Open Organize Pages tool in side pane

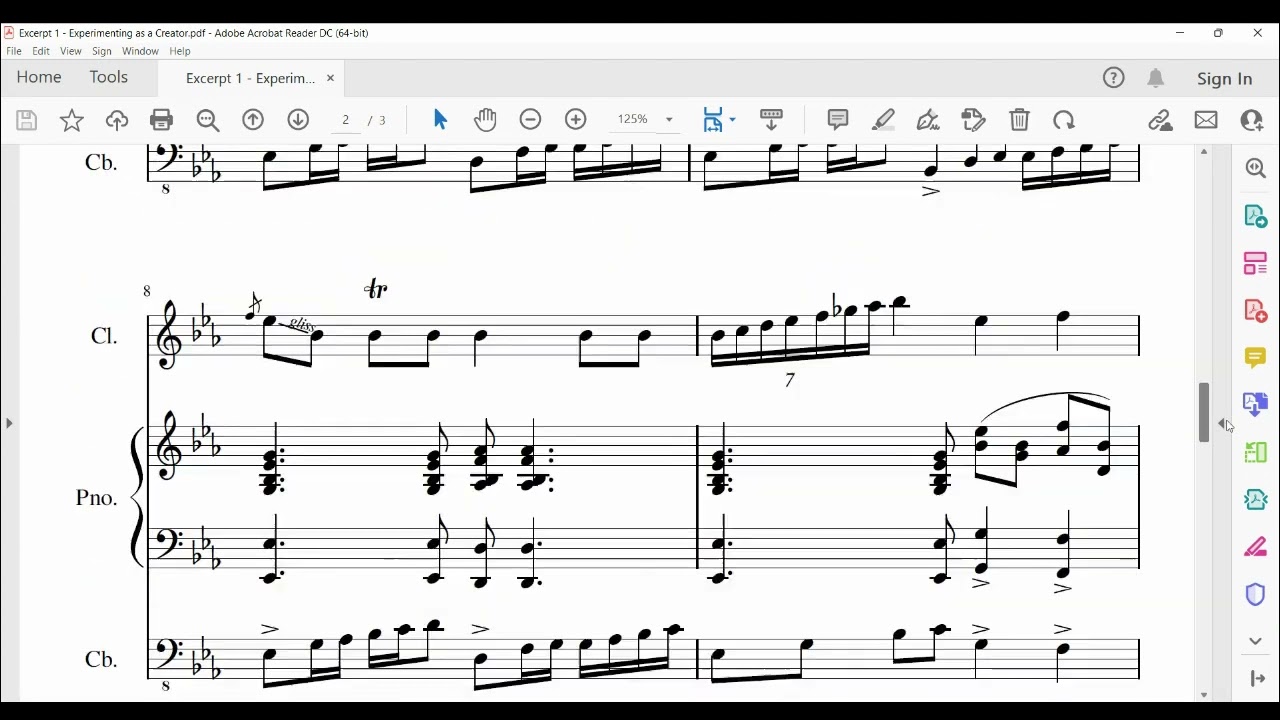click(x=1256, y=263)
